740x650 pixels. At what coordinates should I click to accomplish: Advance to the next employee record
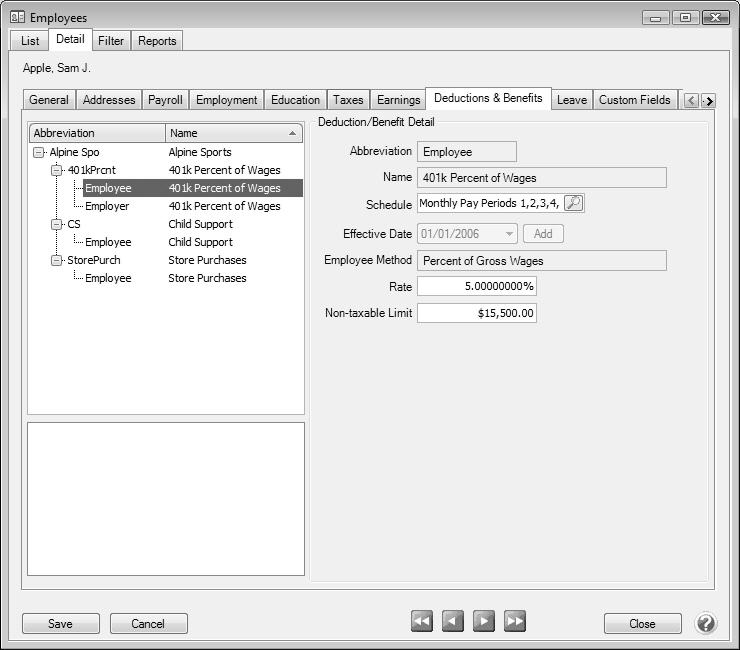tap(484, 622)
